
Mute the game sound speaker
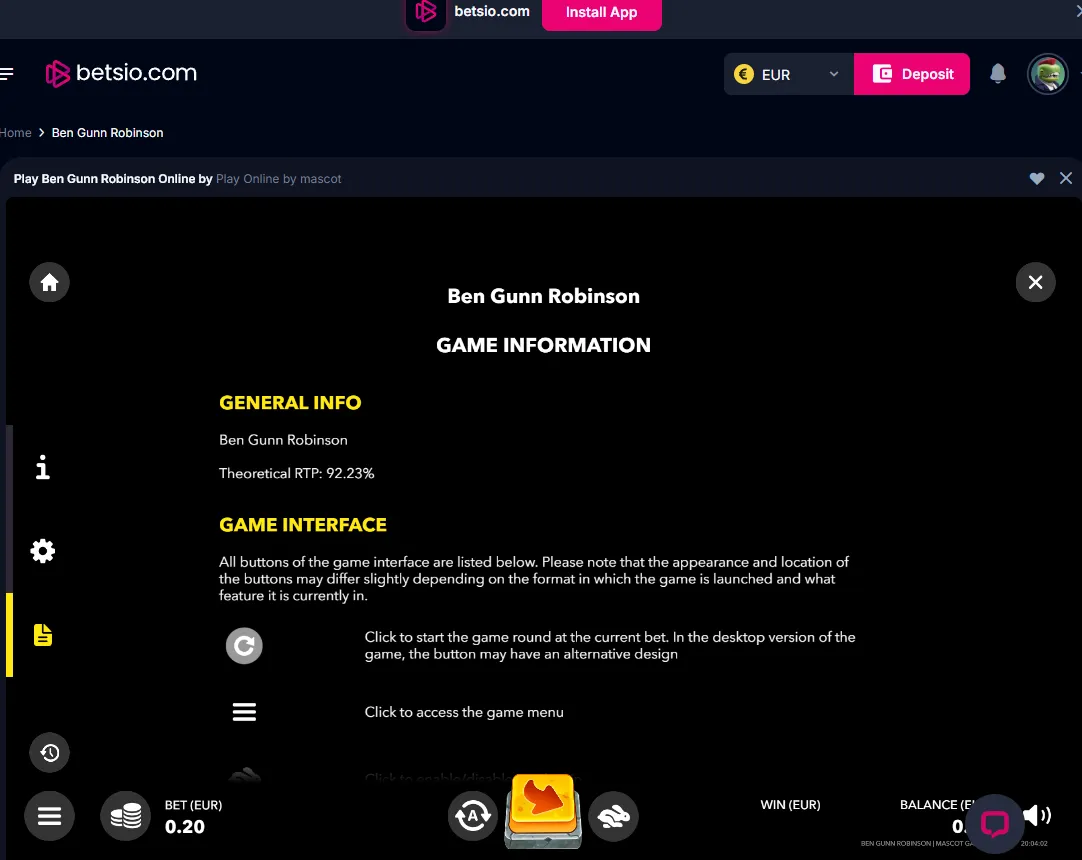pyautogui.click(x=1037, y=816)
